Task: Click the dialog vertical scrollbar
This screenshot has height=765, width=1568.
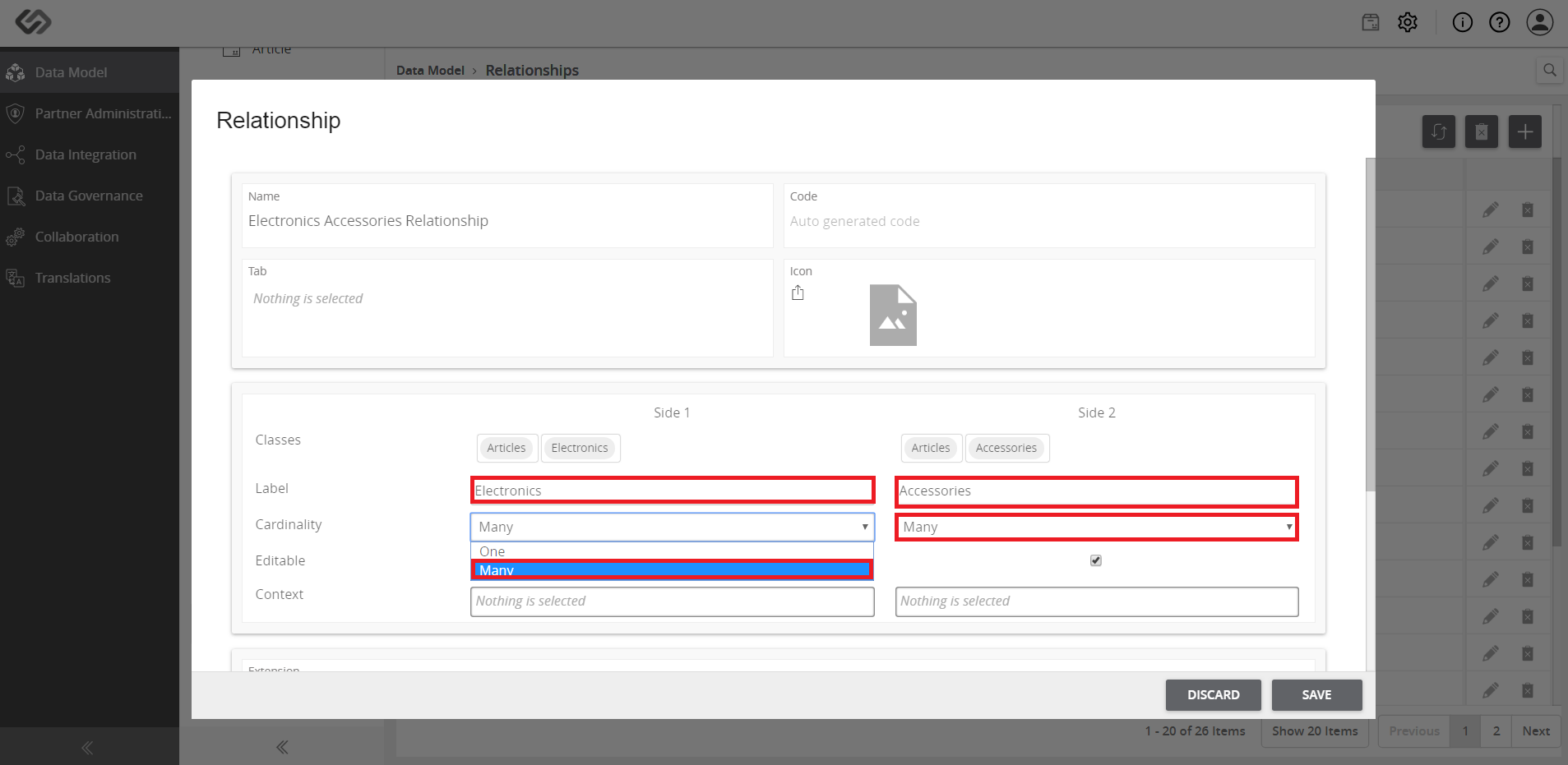Action: coord(1370,325)
